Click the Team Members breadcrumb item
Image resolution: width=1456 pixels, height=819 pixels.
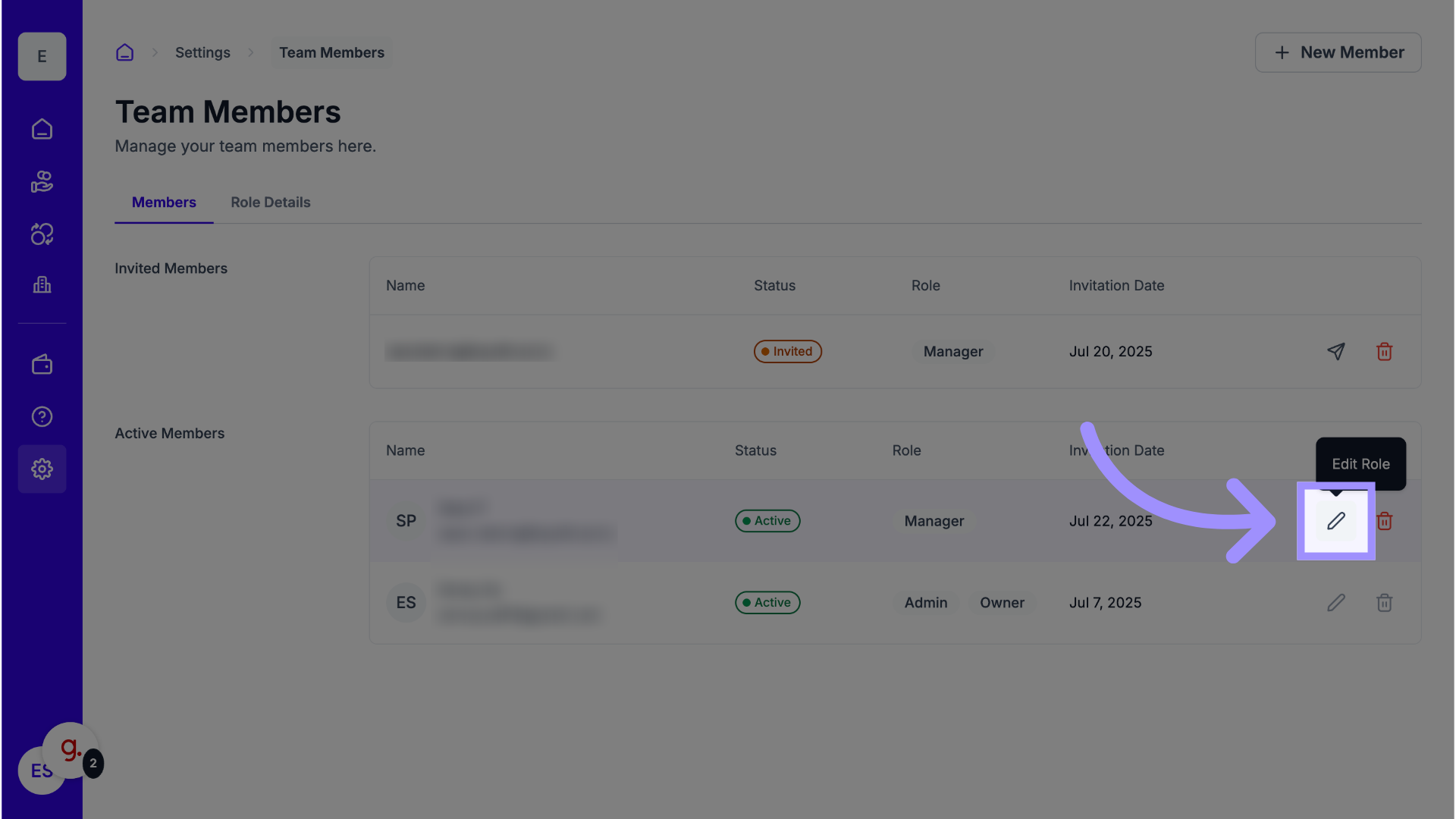331,52
